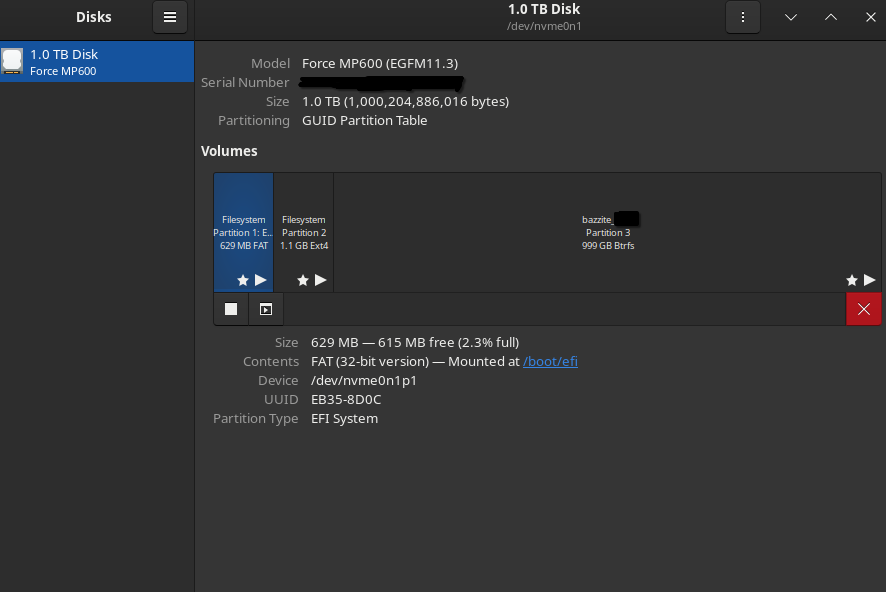
Task: Close the Disks window
Action: (871, 17)
